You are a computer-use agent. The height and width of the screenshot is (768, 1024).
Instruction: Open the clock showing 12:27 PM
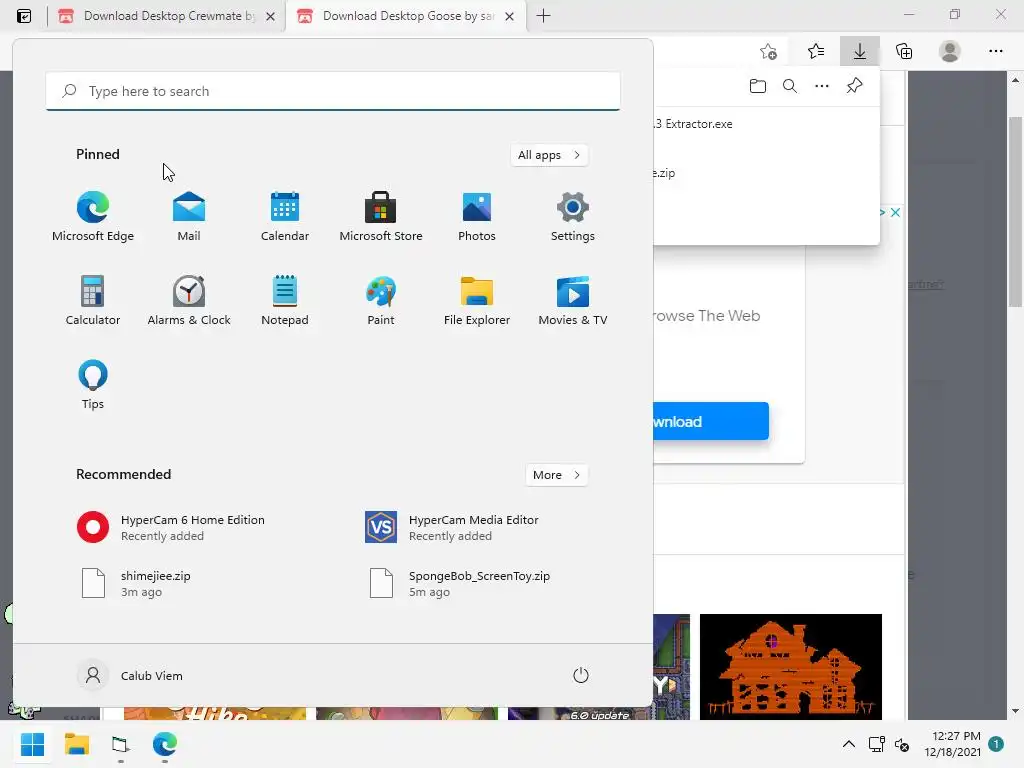[x=952, y=744]
